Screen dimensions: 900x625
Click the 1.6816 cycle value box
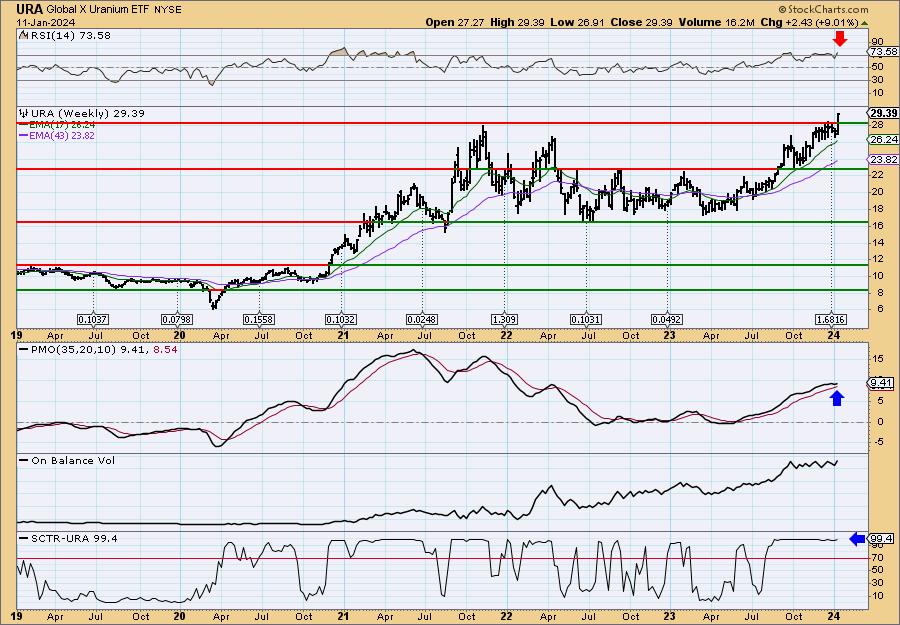[x=831, y=319]
